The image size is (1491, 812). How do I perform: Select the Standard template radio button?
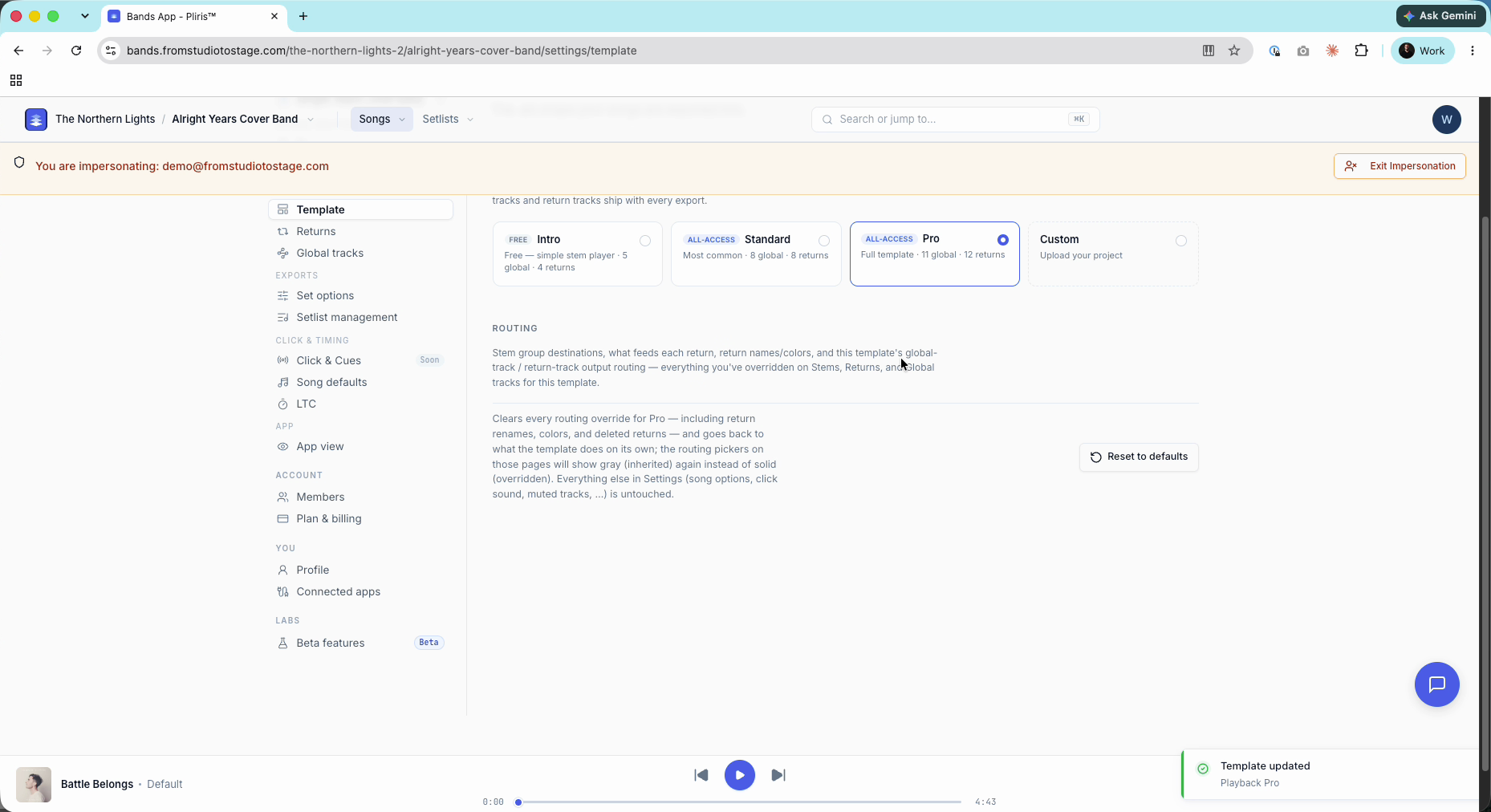[x=824, y=241]
